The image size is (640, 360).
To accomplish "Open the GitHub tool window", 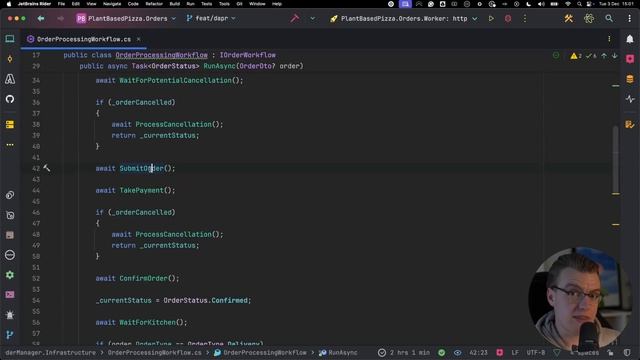I will point(10,99).
